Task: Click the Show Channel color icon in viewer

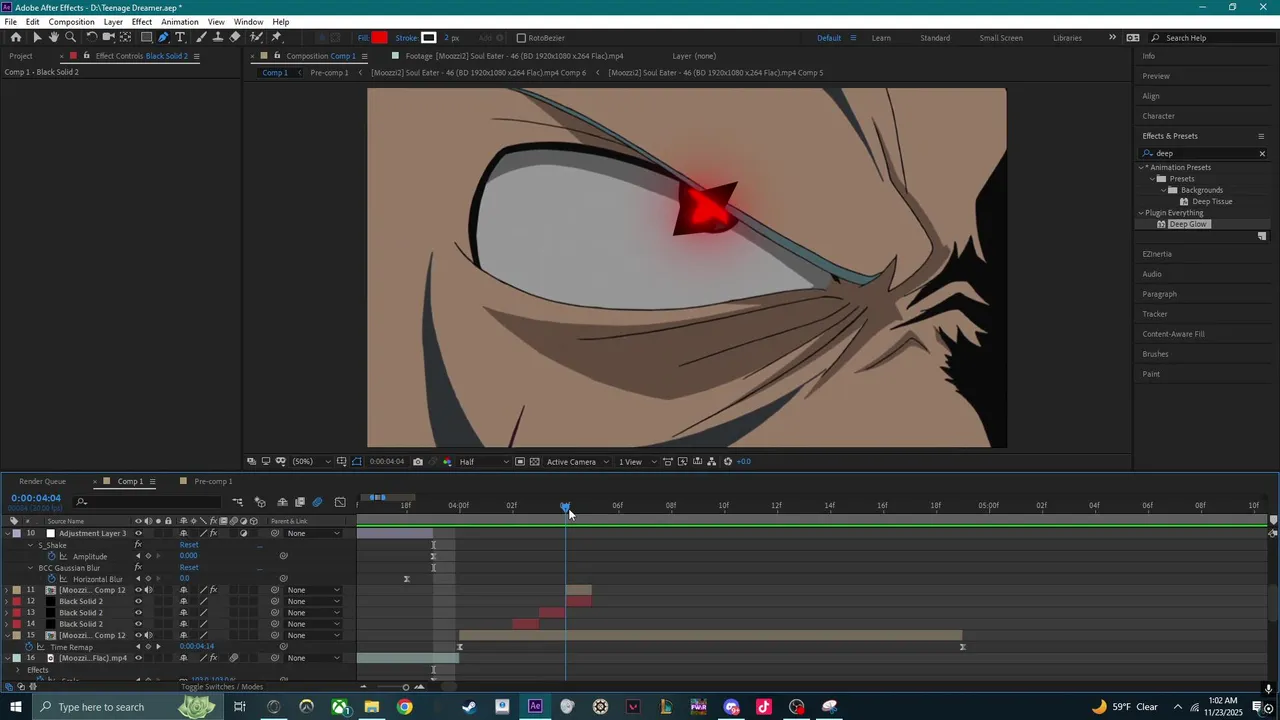Action: 447,462
